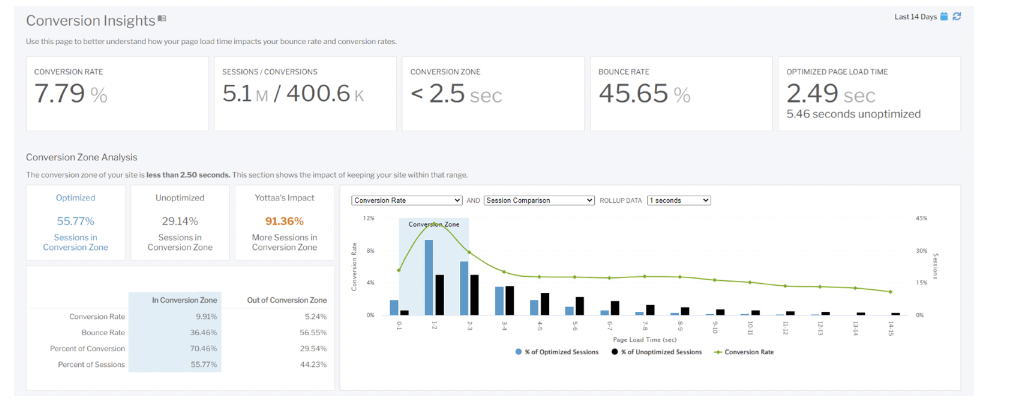Screen dimensions: 1012x418
Task: Click the Sessions / Conversions card
Action: pos(305,94)
